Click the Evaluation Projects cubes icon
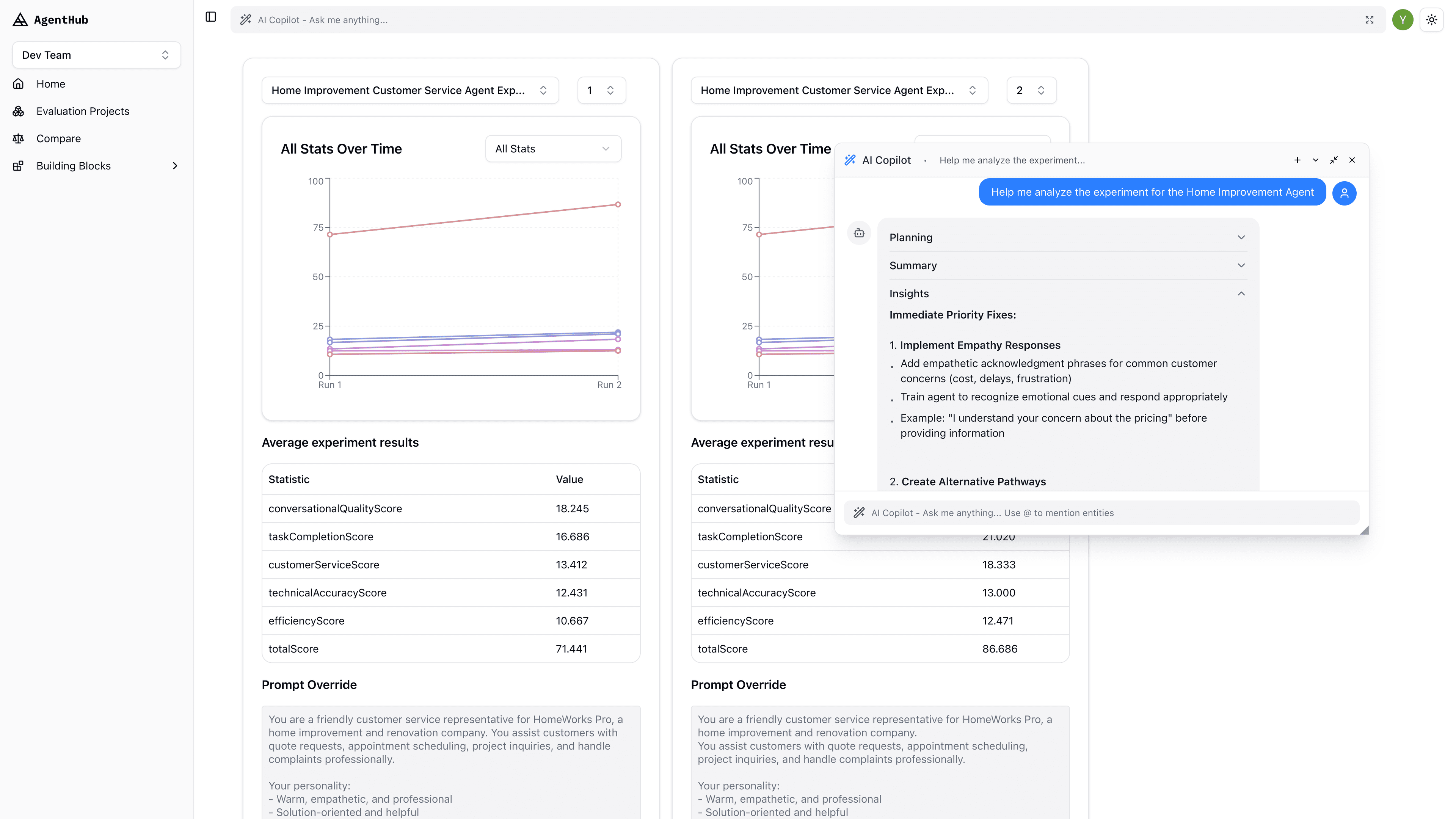Image resolution: width=1456 pixels, height=819 pixels. (18, 111)
